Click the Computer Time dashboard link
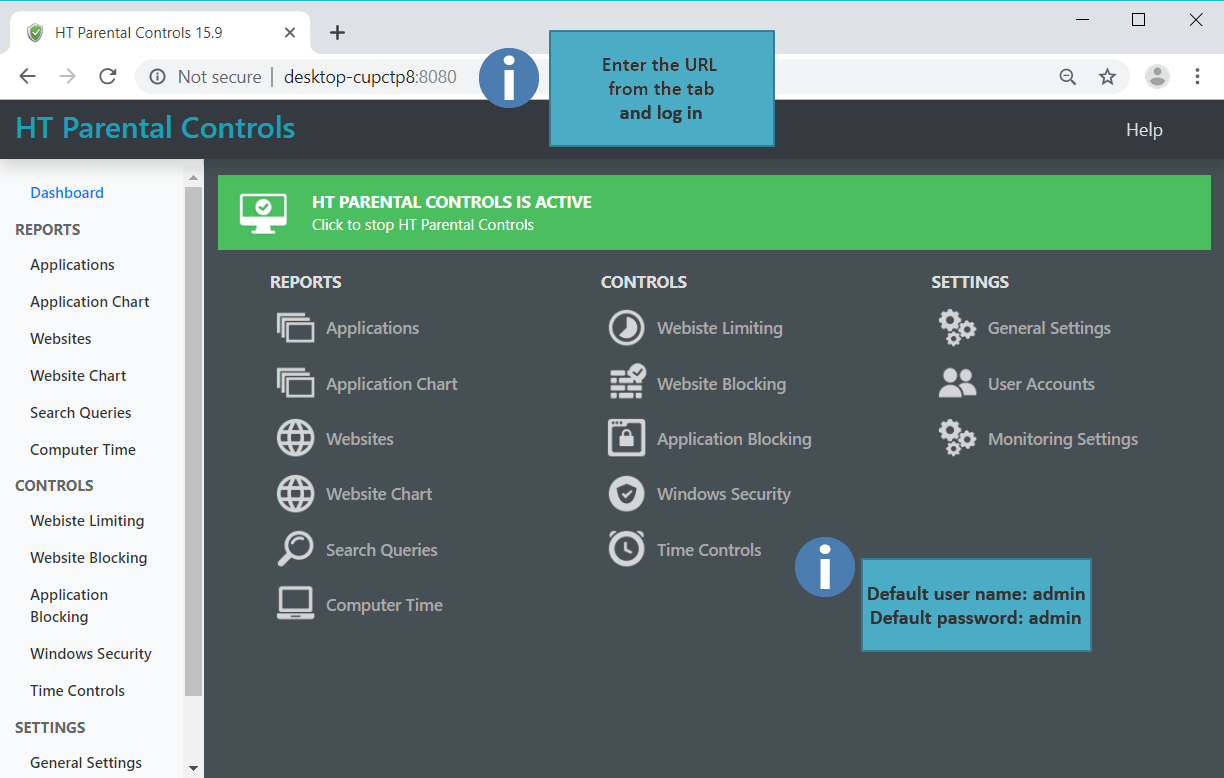 point(384,605)
